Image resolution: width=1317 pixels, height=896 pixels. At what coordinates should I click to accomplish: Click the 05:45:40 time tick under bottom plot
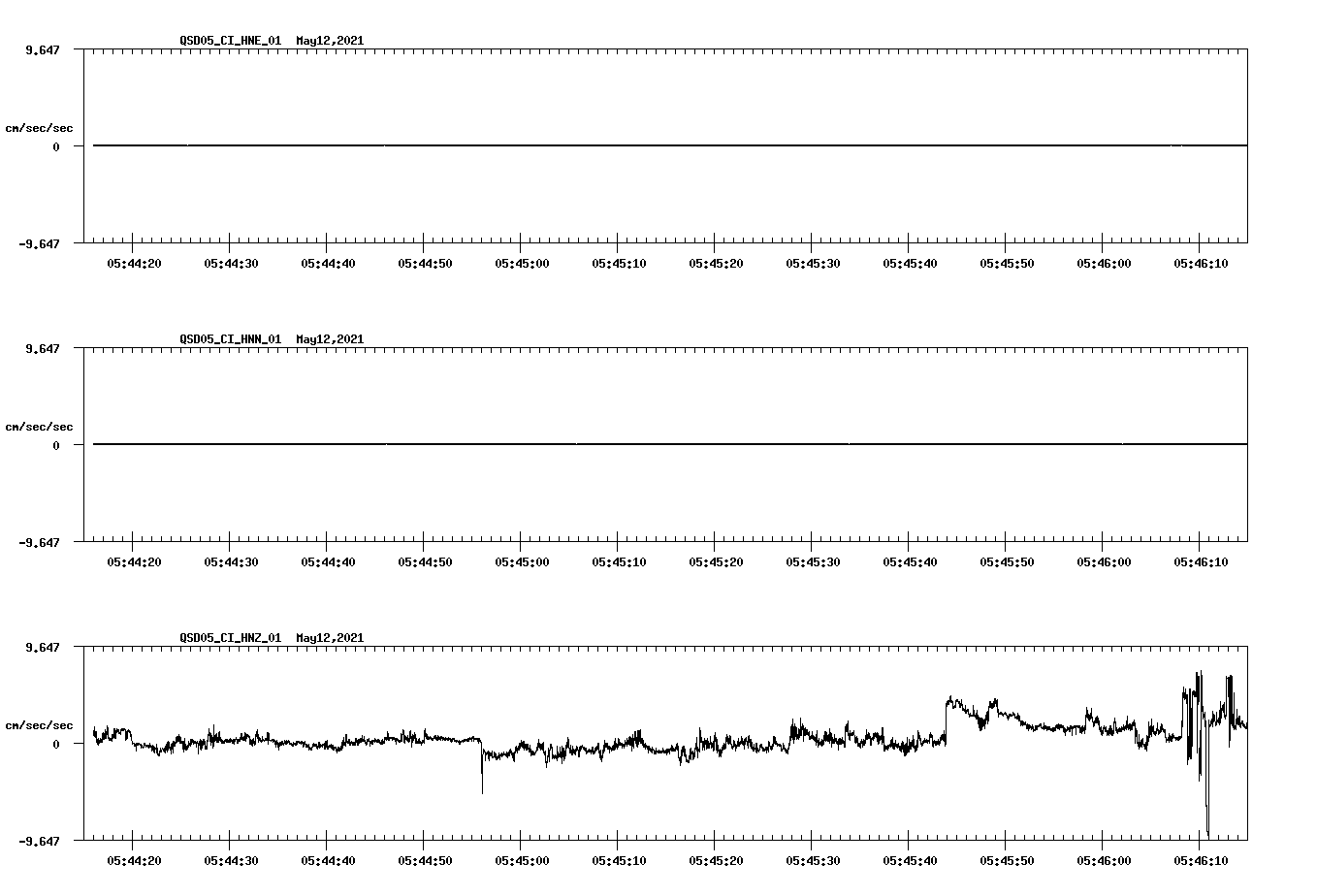(912, 858)
